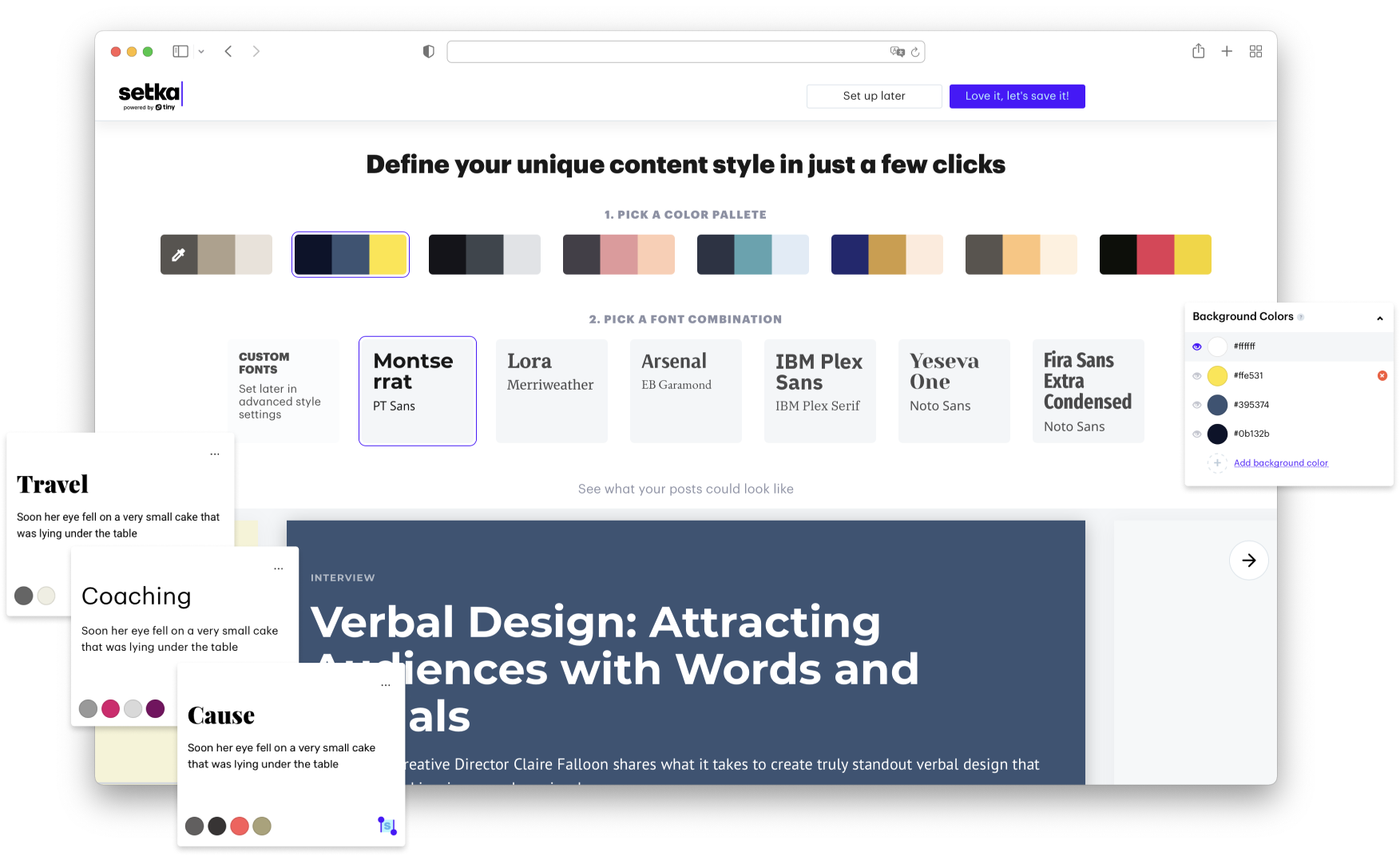Open the Travel card options menu
Screen dimensions: 1400x856
215,454
